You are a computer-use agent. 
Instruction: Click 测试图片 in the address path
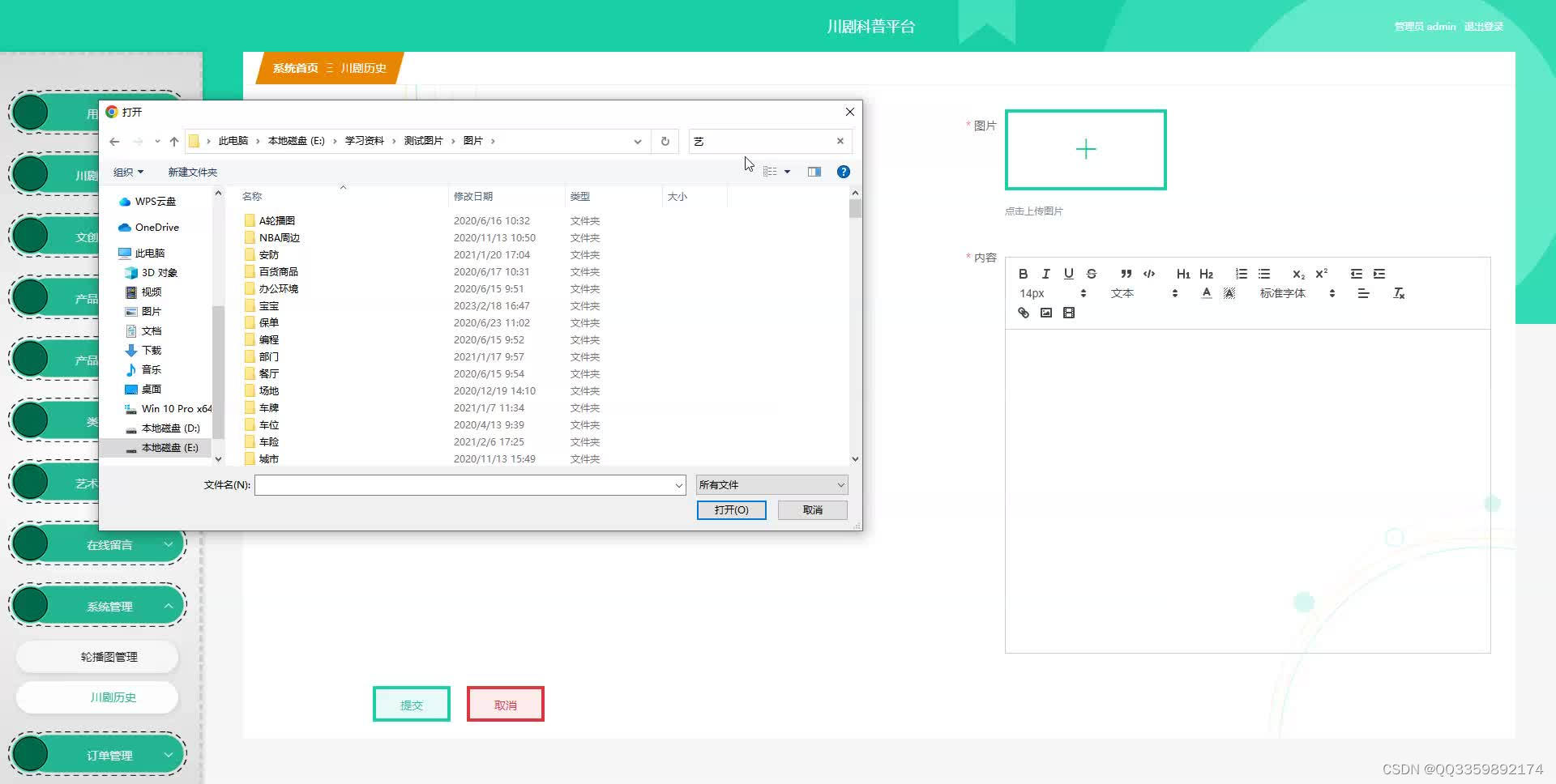pos(423,141)
